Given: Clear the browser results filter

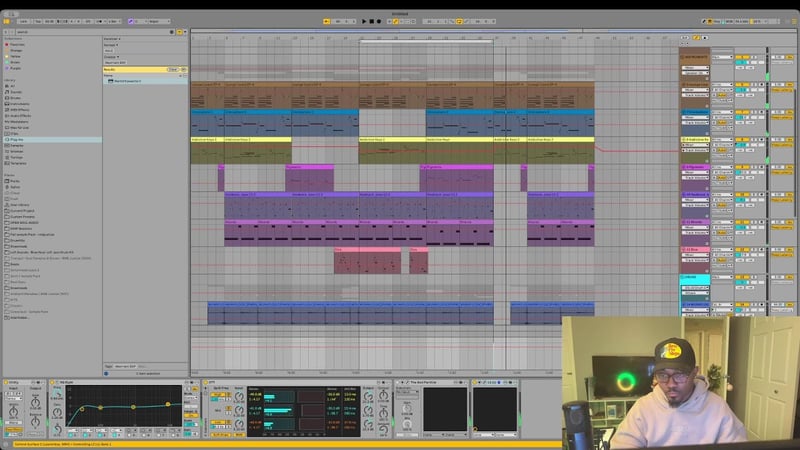Looking at the screenshot, I should point(173,69).
